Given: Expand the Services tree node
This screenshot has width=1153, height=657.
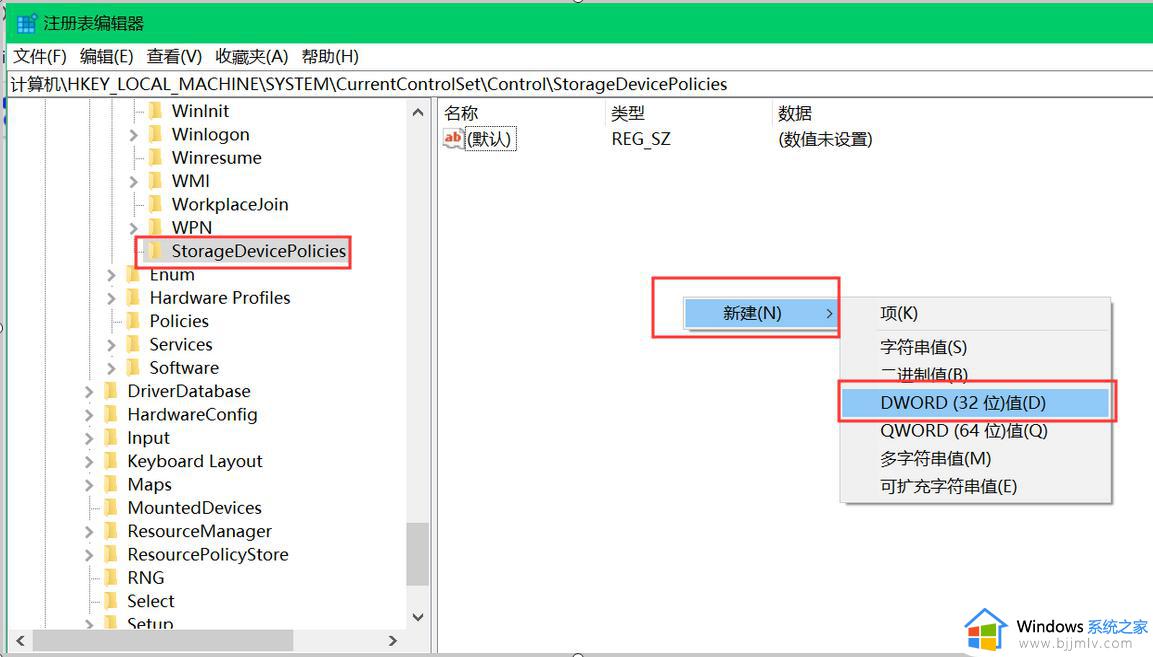Looking at the screenshot, I should point(111,345).
